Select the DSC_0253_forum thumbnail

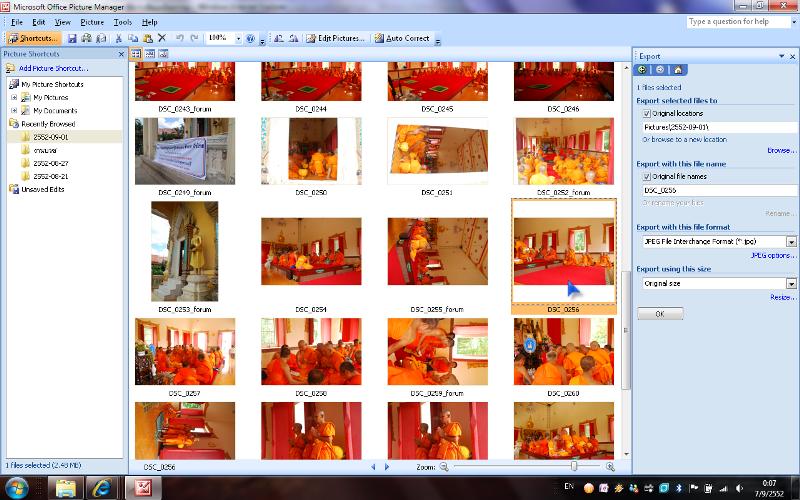click(x=184, y=252)
